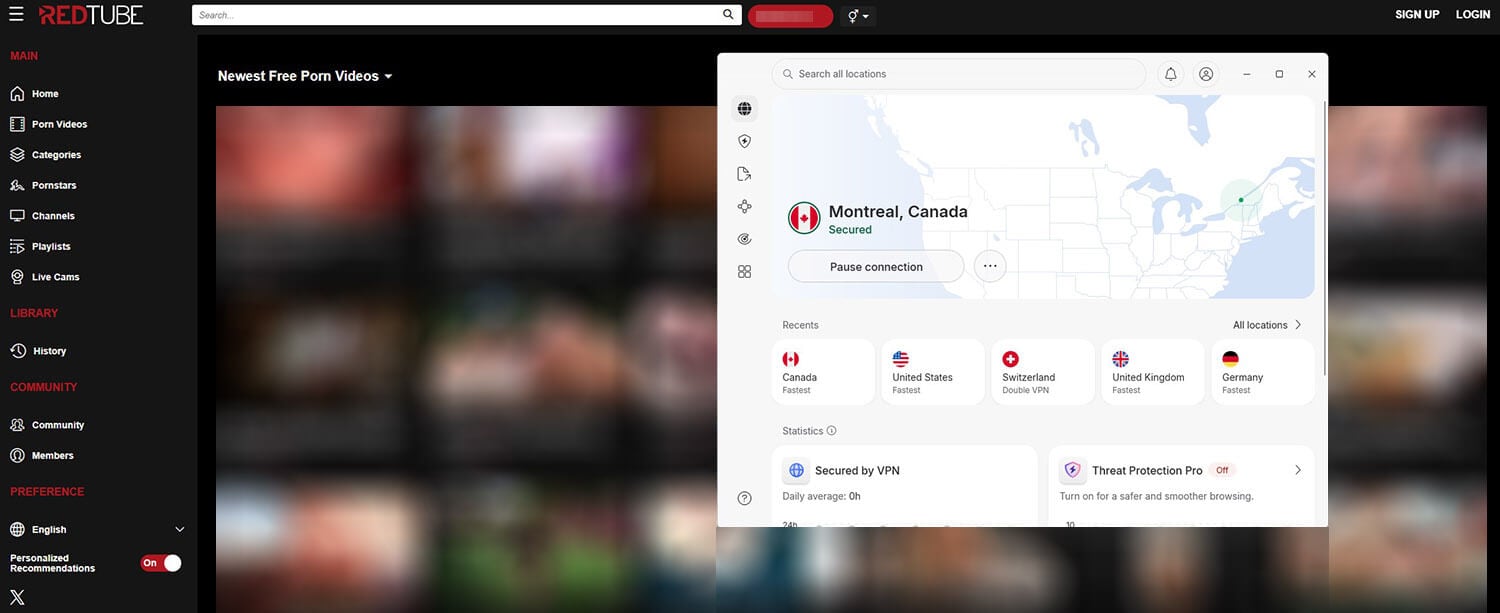Open the notifications bell in the VPN app
Viewport: 1500px width, 613px height.
(1170, 74)
